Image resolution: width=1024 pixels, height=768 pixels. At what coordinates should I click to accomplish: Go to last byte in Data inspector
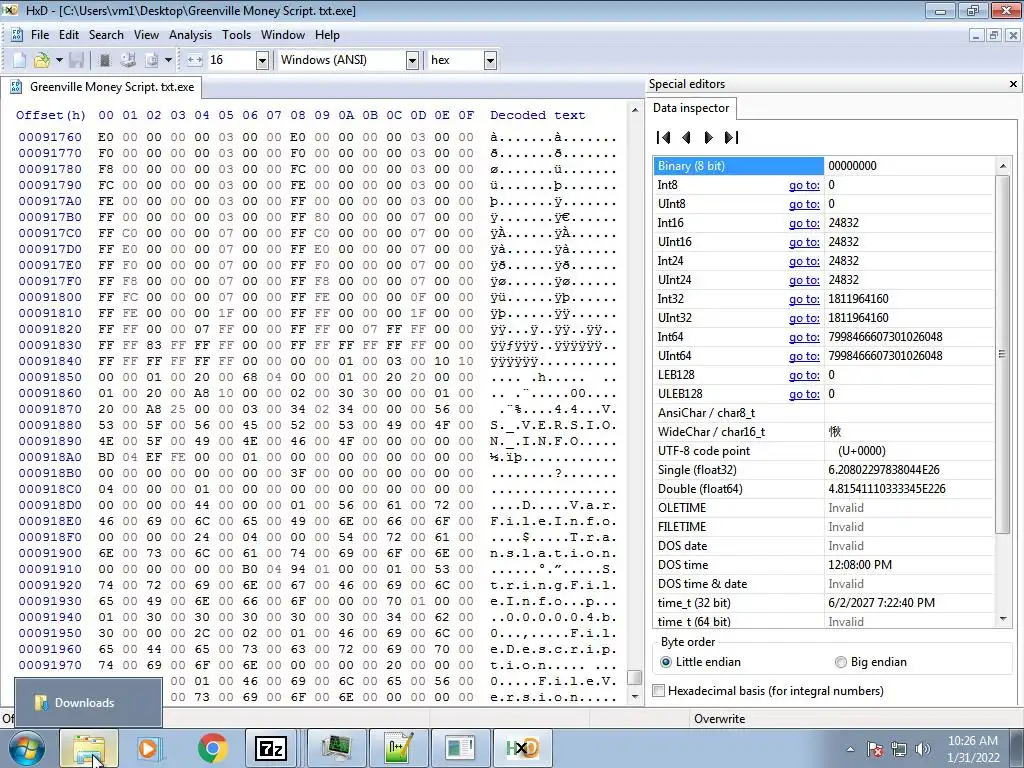coord(731,137)
